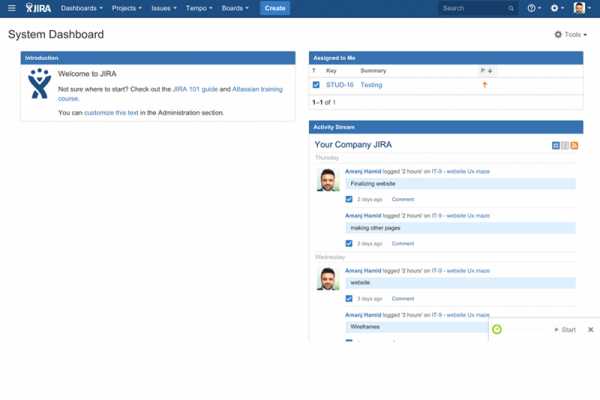This screenshot has width=600, height=400.
Task: Close the tracker popup with X
Action: coord(590,330)
